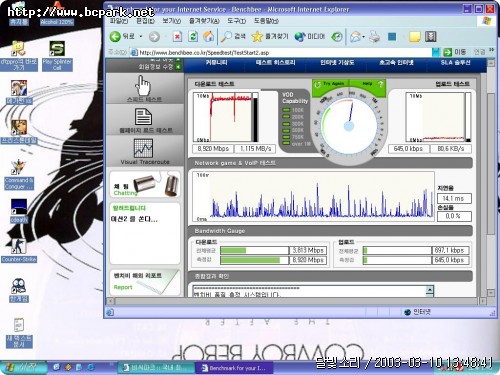Click the Help button on gauge

tap(368, 84)
